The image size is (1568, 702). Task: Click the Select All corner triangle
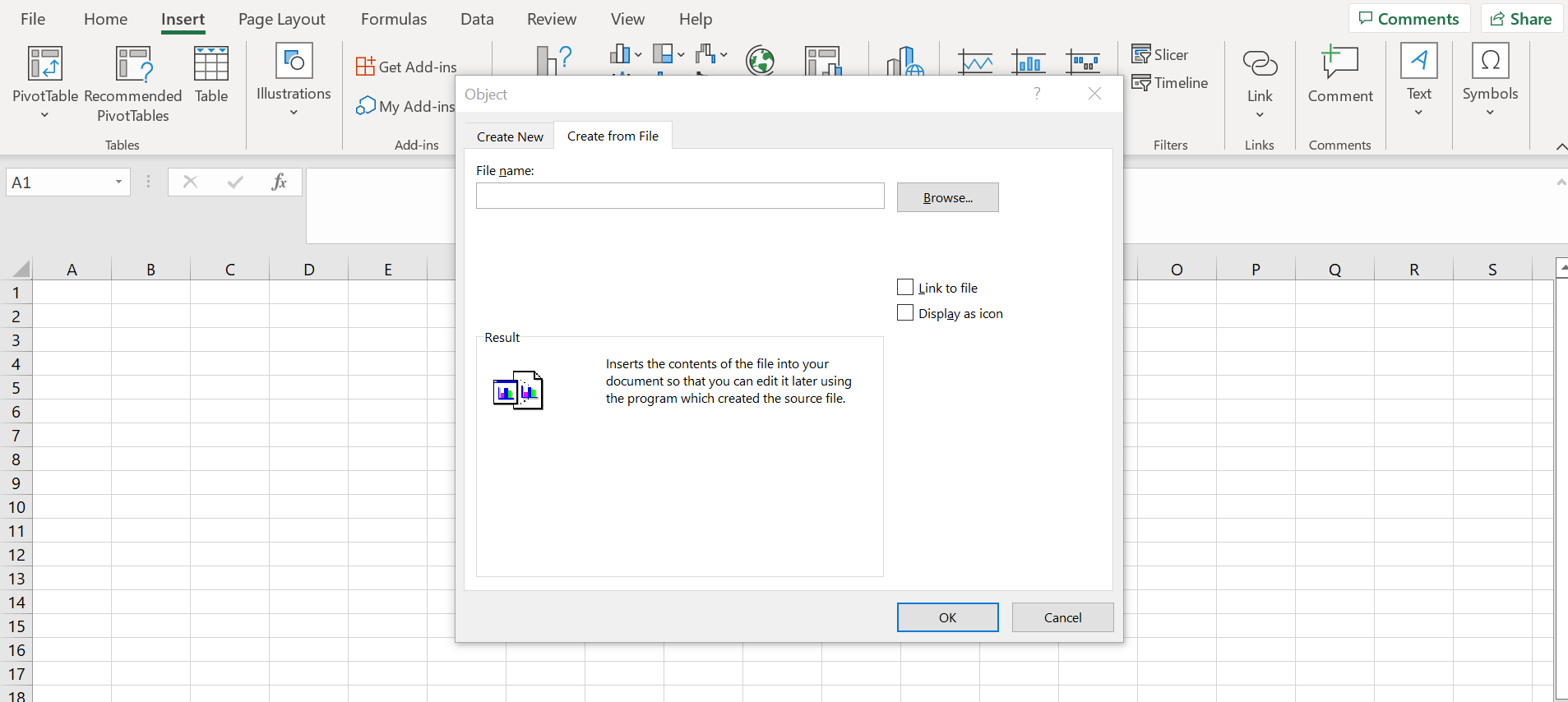[x=20, y=269]
